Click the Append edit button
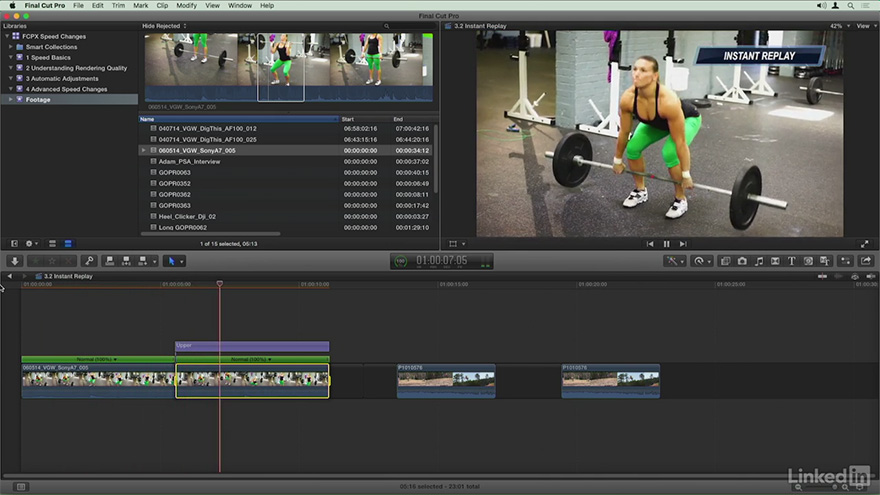Screen dimensions: 880x495 click(143, 261)
